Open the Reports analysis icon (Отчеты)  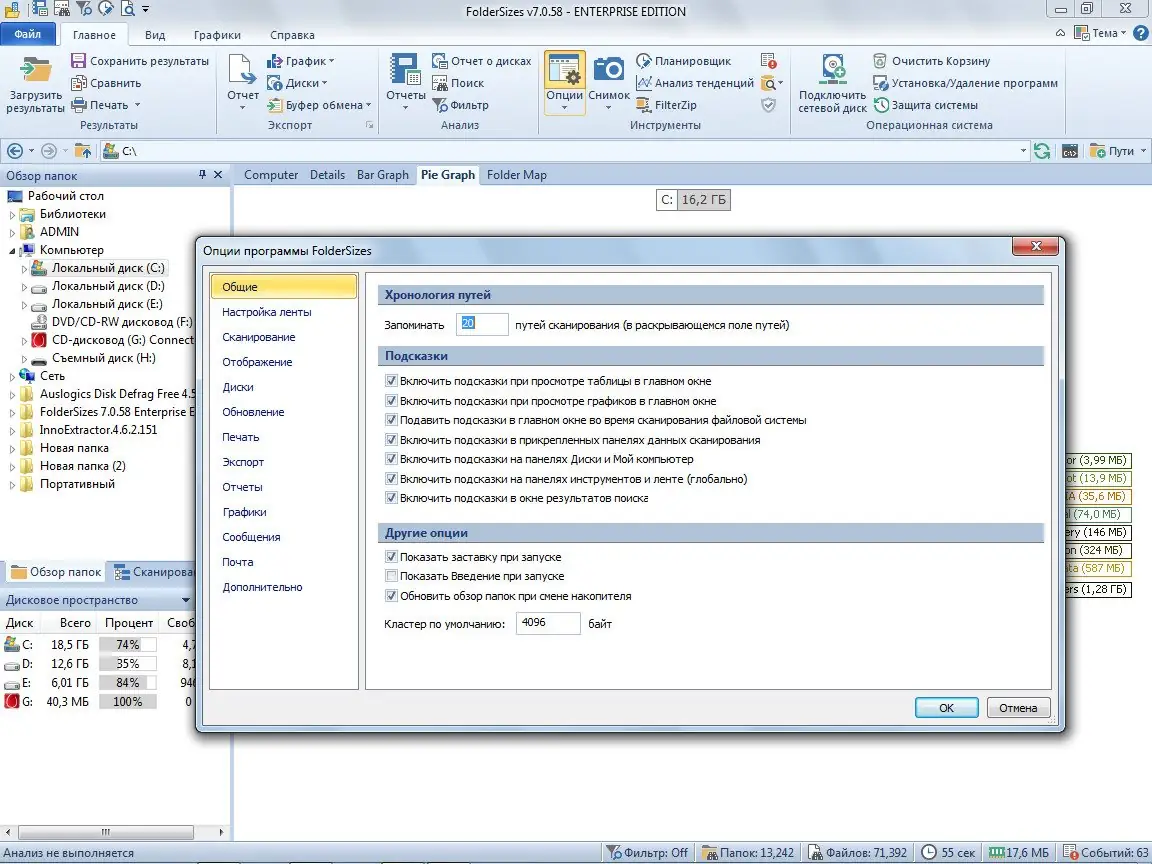pos(406,70)
